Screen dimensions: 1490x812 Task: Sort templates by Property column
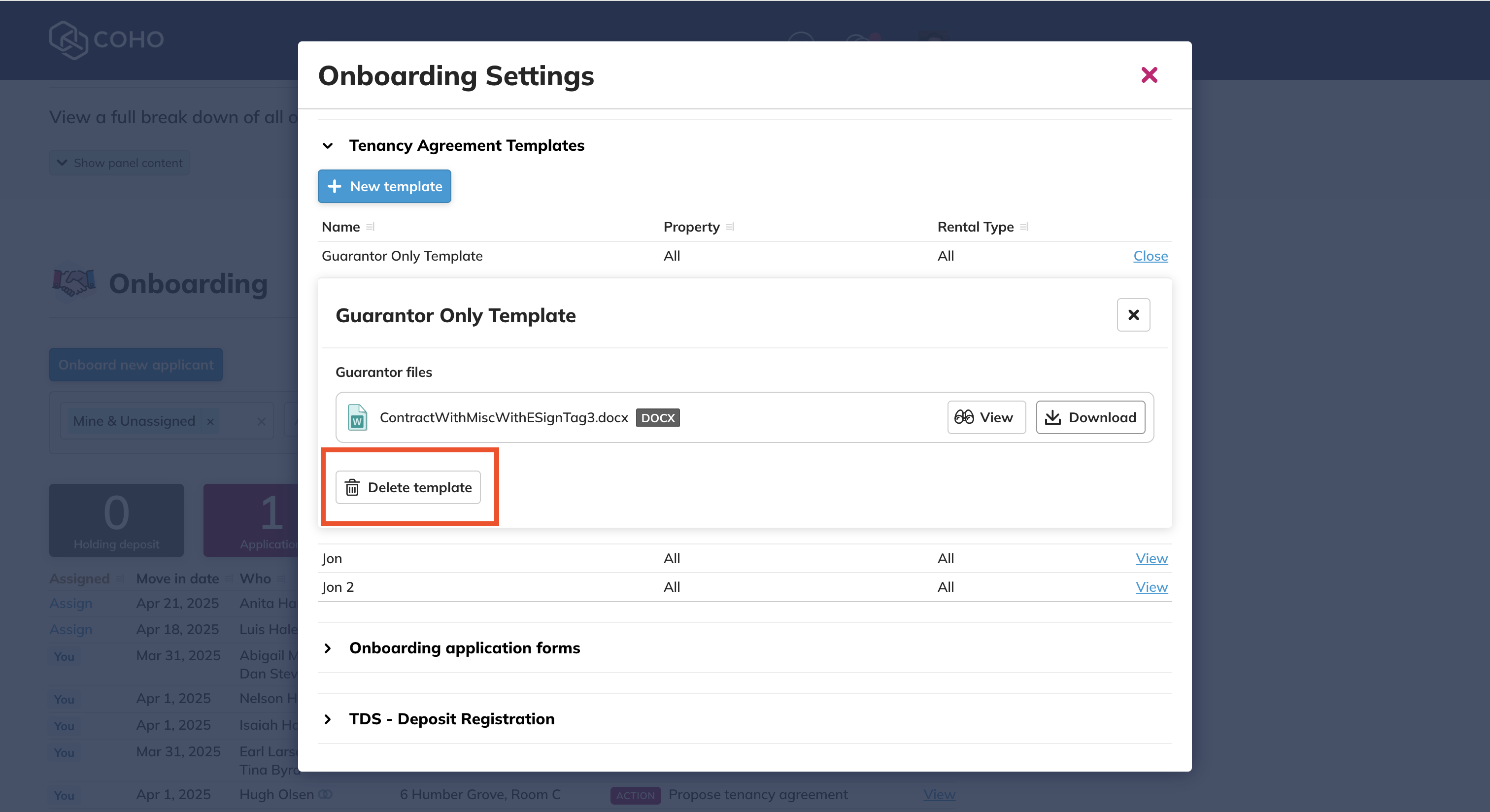coord(730,227)
